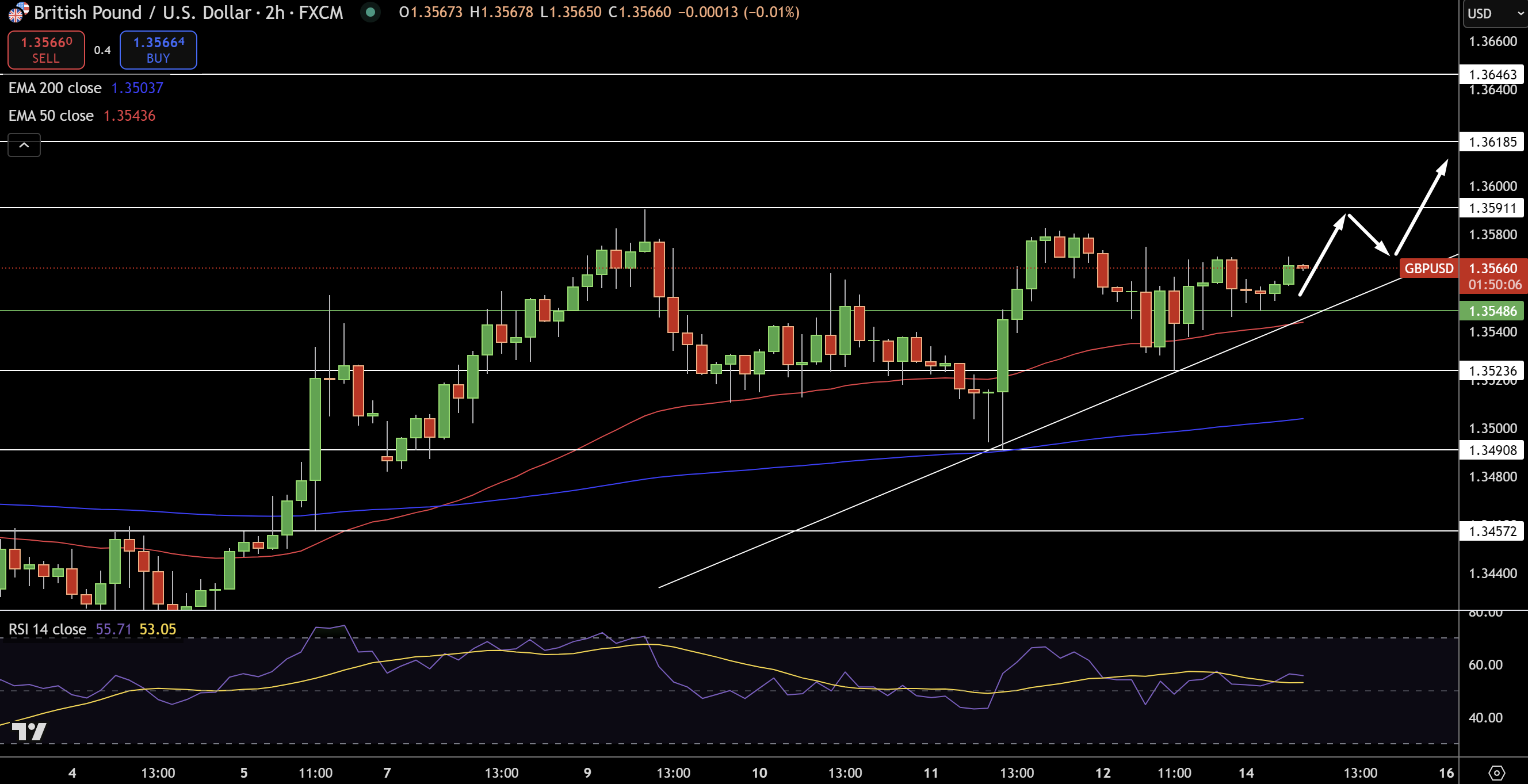Click the date 14 on time axis
The height and width of the screenshot is (784, 1528).
tap(1246, 772)
